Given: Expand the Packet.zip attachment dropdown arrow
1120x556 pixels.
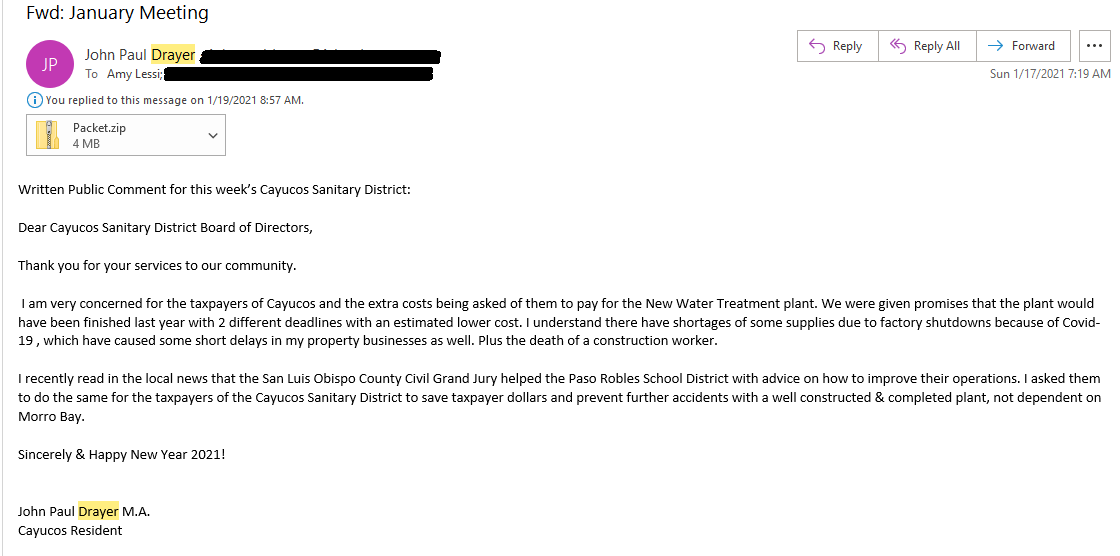Looking at the screenshot, I should point(212,135).
